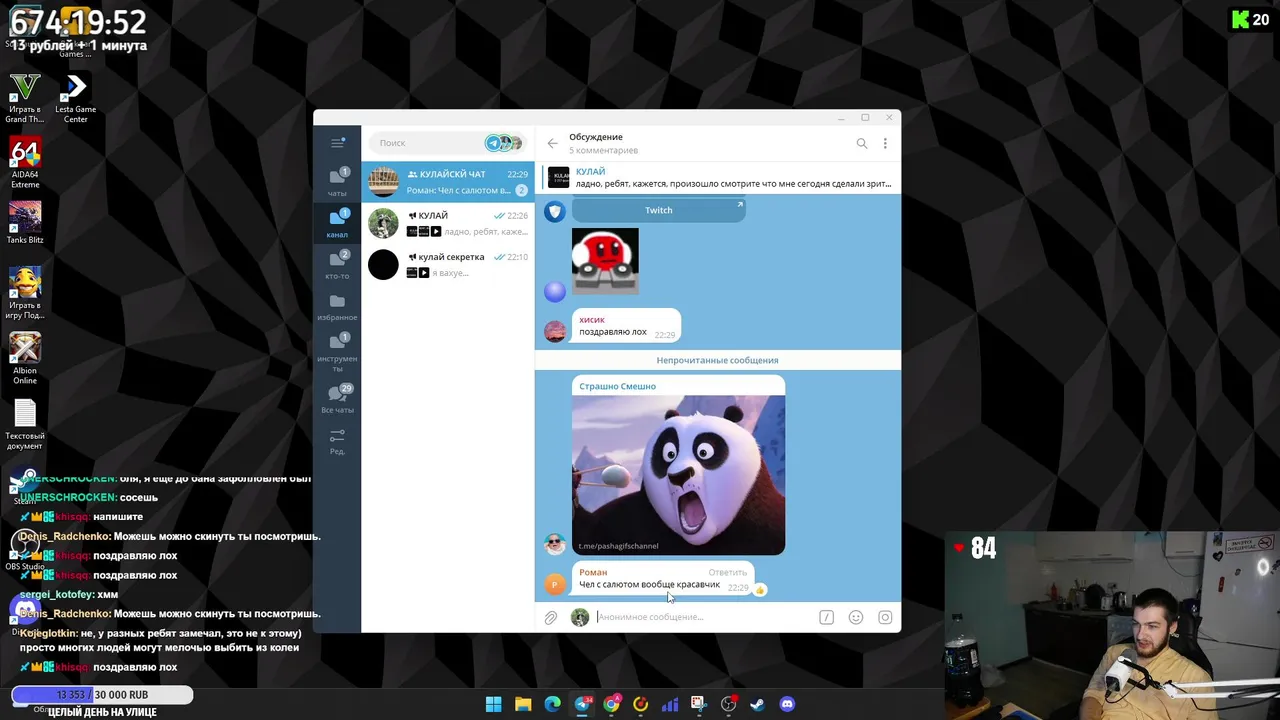The image size is (1280, 720).
Task: Click Ответить on Роман's message
Action: [727, 572]
